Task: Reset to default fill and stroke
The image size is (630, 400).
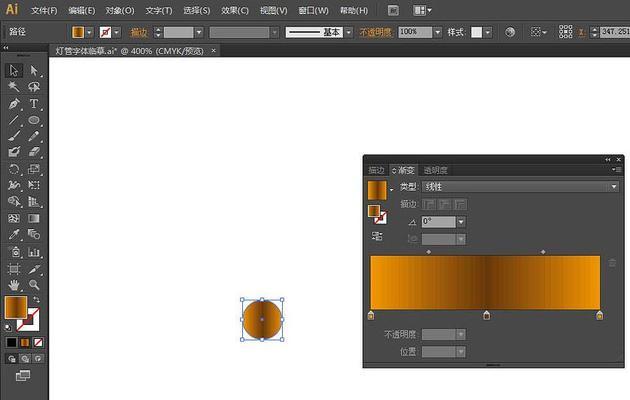Action: (x=8, y=328)
